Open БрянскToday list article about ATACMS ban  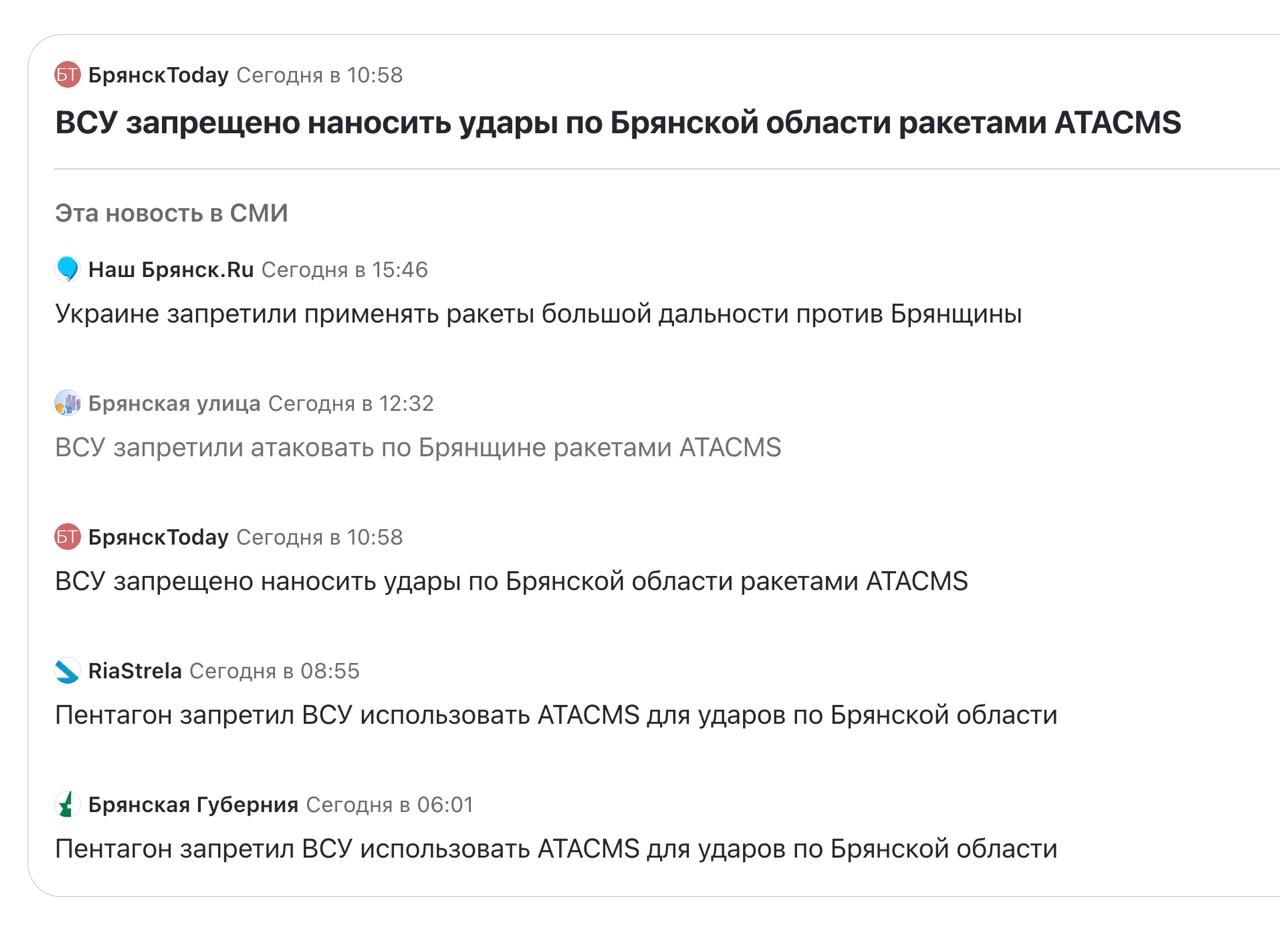pos(511,582)
